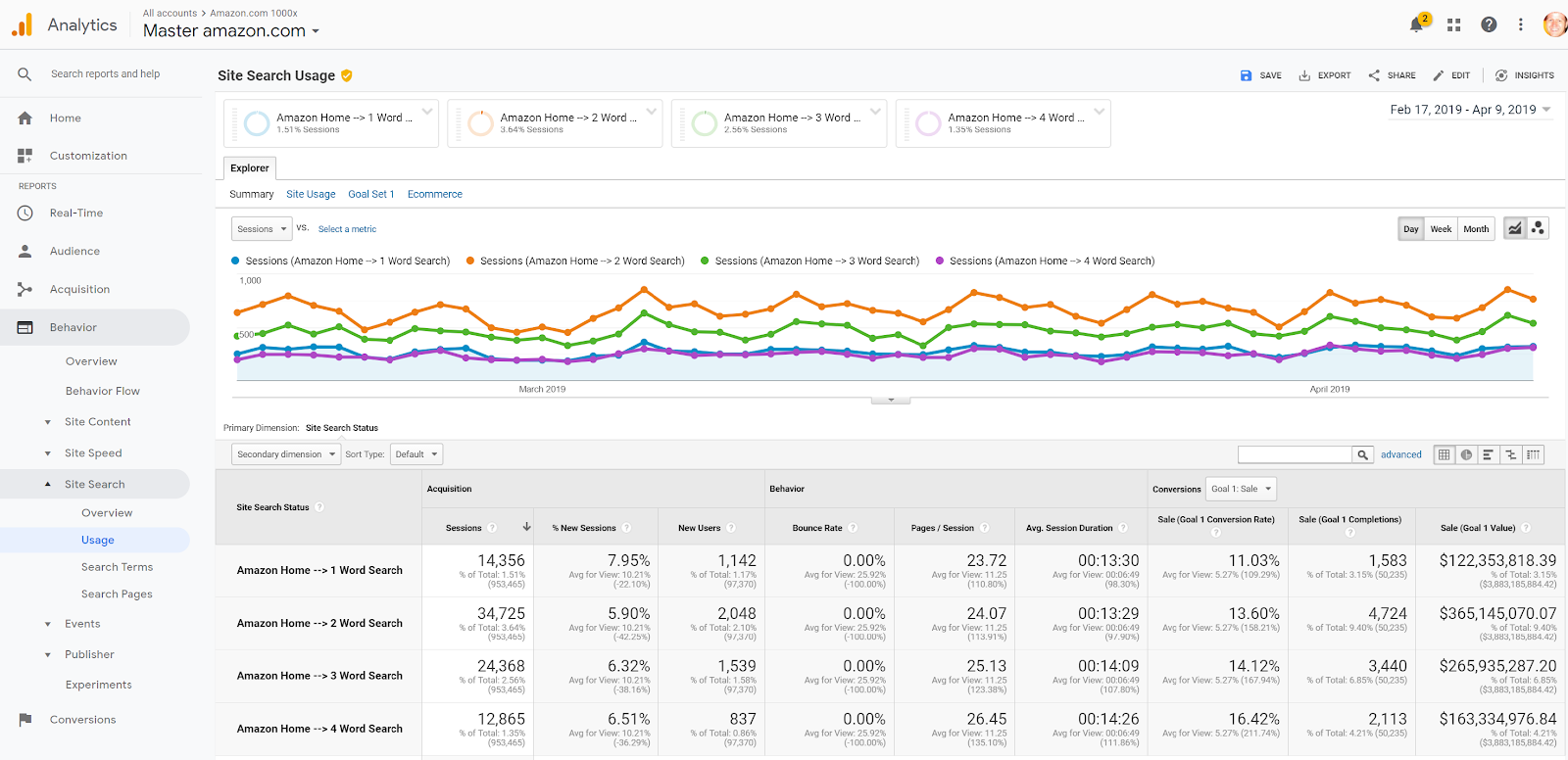This screenshot has height=760, width=1568.
Task: Click the EXPORT button
Action: coord(1325,75)
